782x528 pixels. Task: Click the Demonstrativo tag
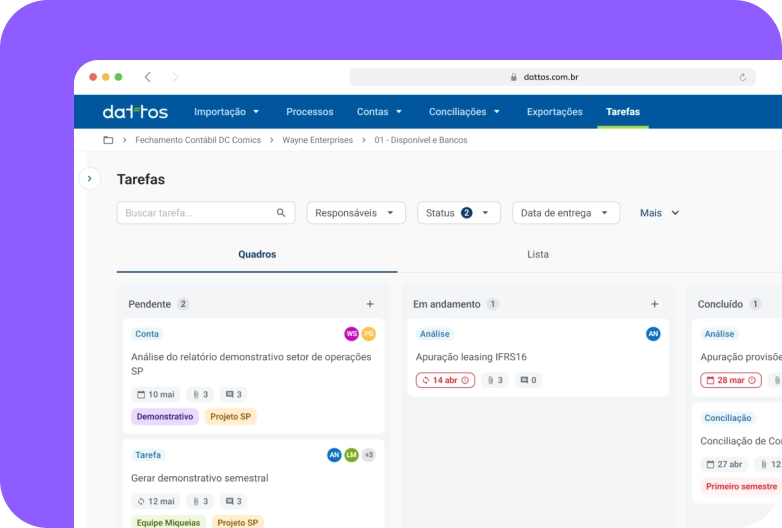[x=165, y=416]
